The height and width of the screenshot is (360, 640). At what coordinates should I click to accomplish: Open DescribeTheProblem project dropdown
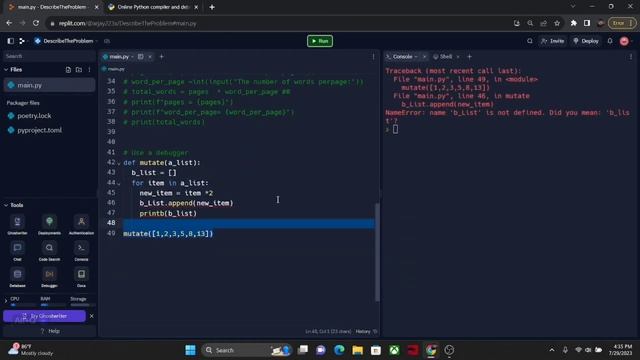coord(97,41)
